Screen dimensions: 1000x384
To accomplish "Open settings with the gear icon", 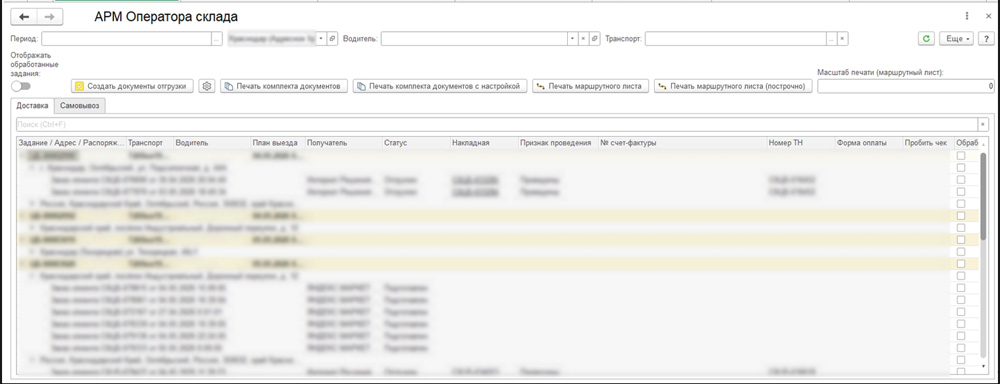I will coord(206,86).
